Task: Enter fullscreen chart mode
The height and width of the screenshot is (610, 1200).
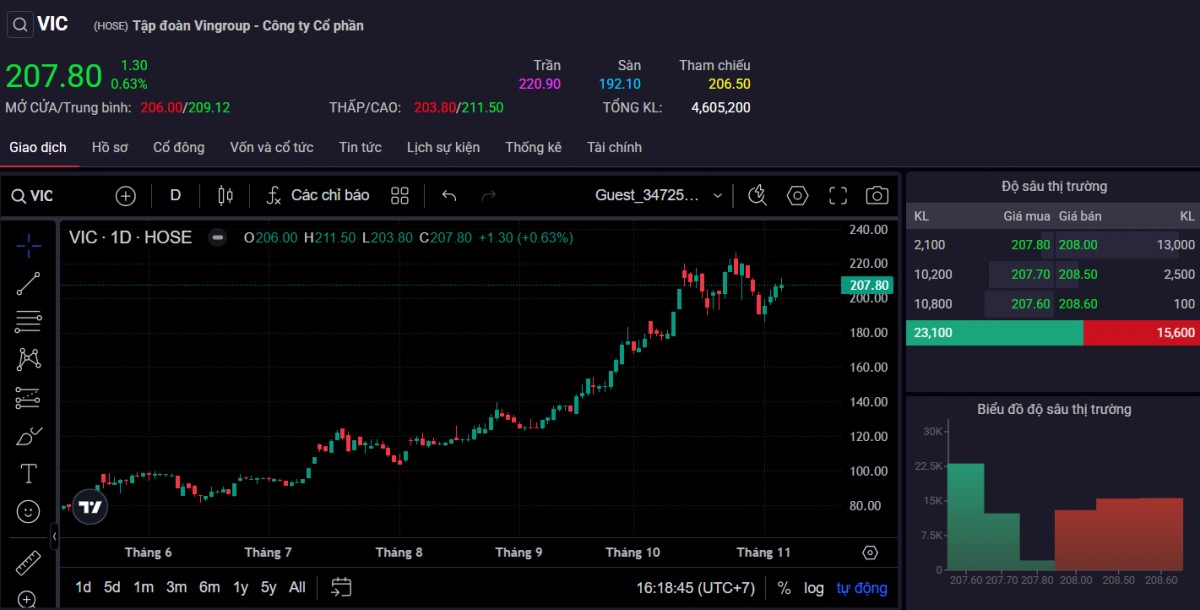Action: point(838,196)
